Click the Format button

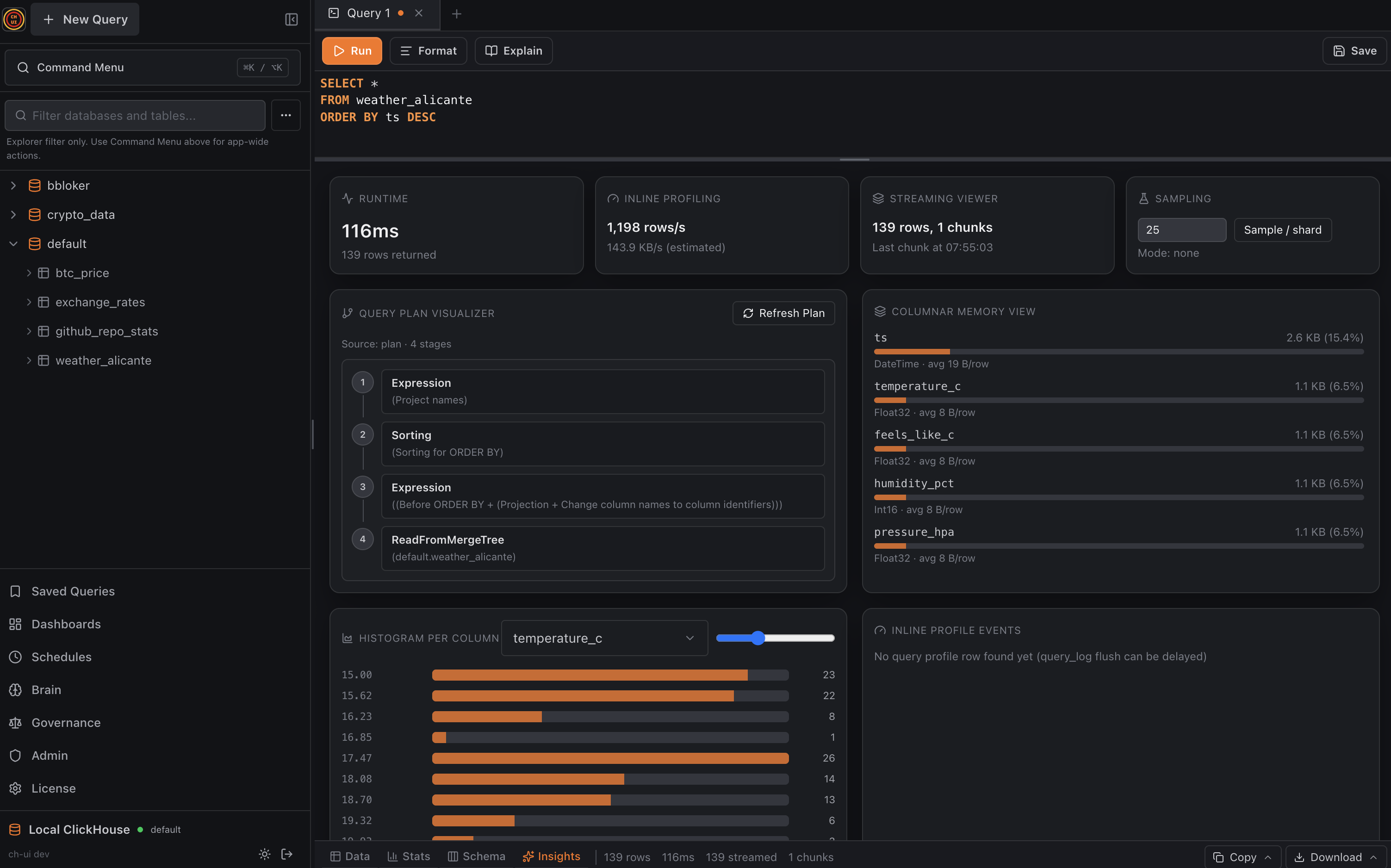(x=428, y=50)
